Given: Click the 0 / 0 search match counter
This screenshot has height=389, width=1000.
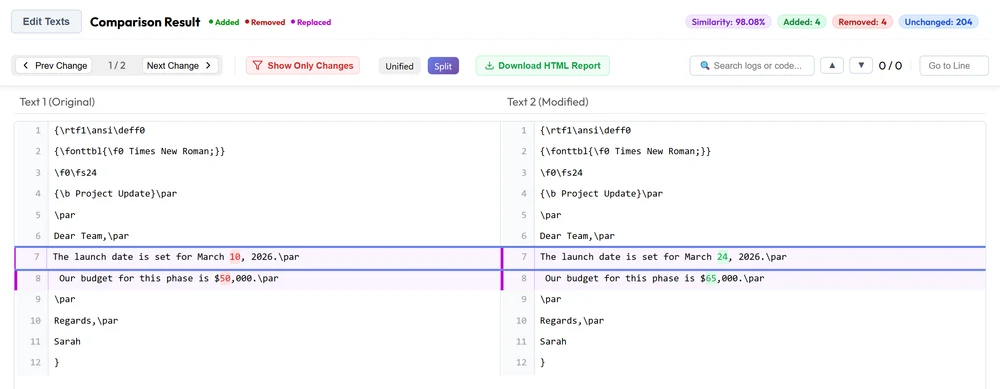Looking at the screenshot, I should [x=890, y=66].
